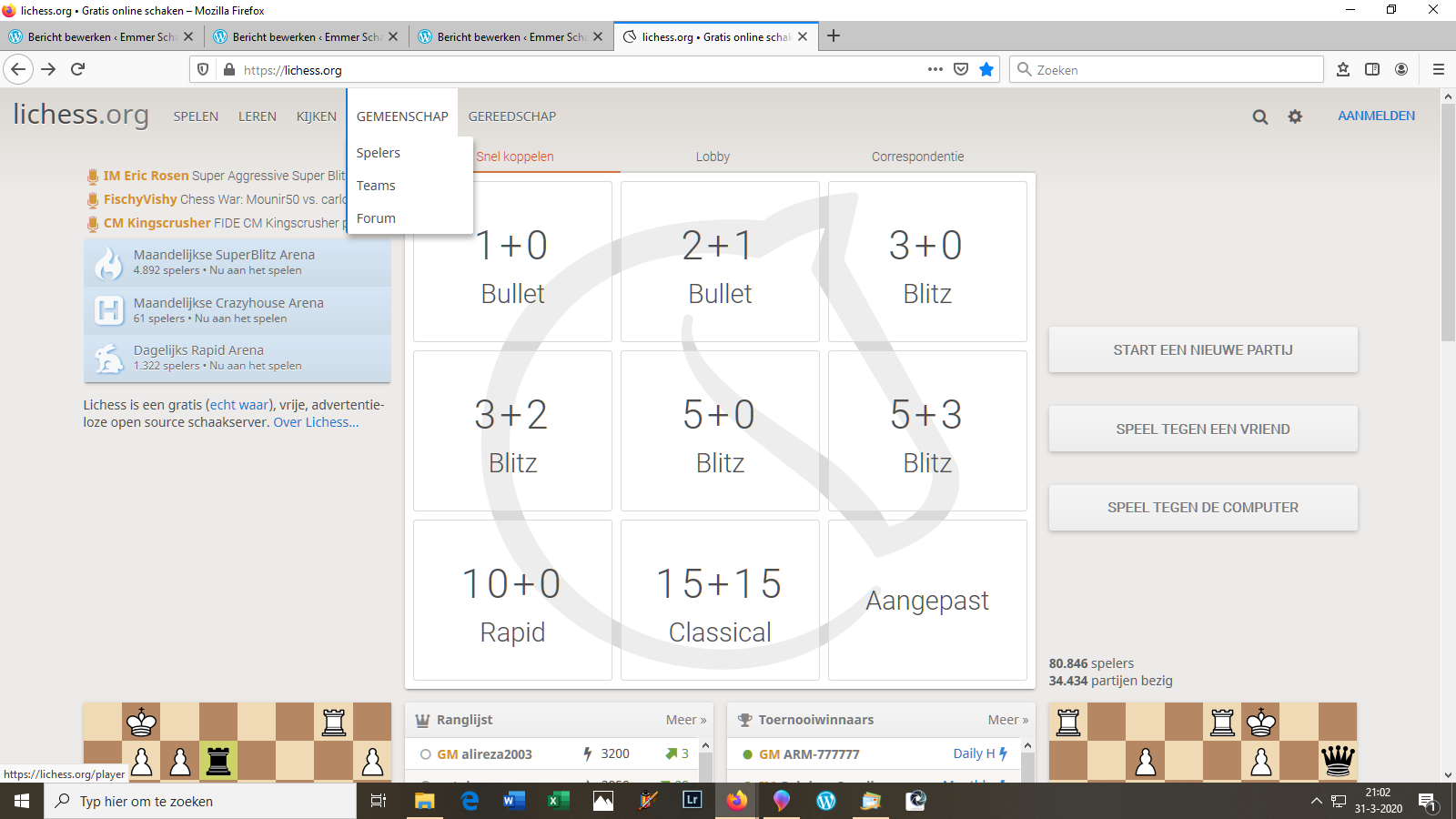This screenshot has height=819, width=1456.
Task: Click the AANMELDEN sign-in link
Action: (1376, 116)
